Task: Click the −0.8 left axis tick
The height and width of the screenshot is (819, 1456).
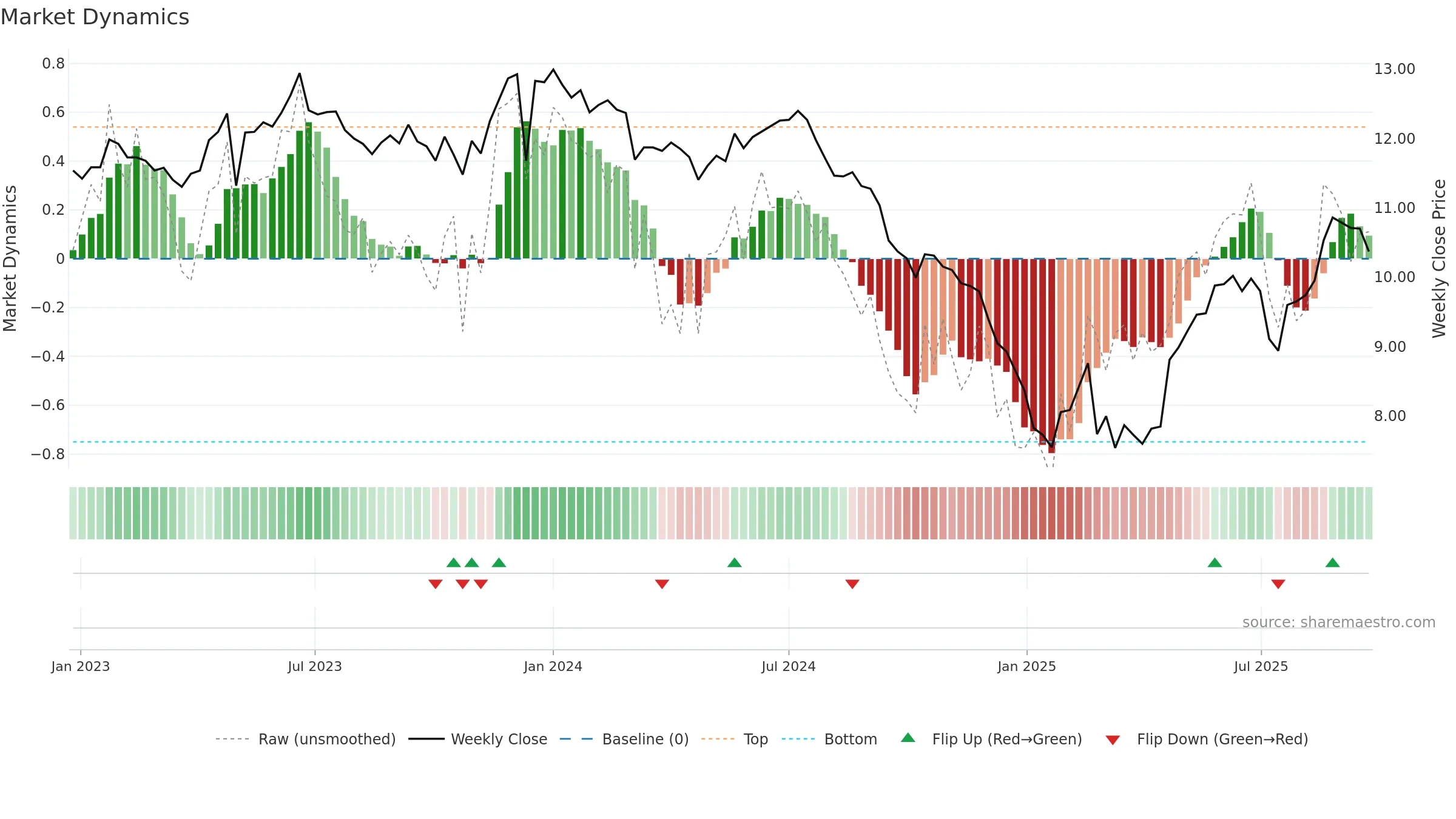Action: (48, 454)
